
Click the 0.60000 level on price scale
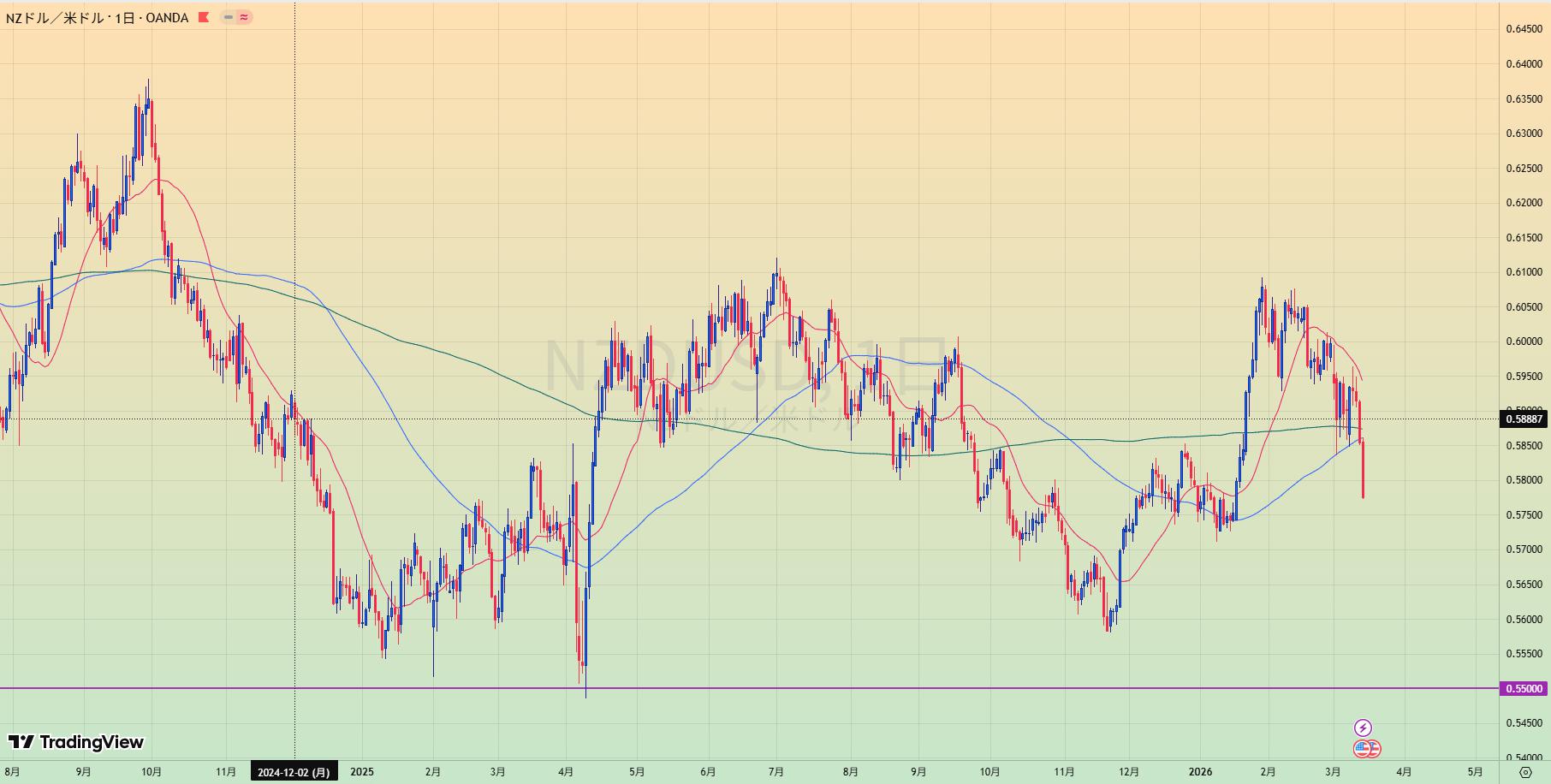[1524, 342]
